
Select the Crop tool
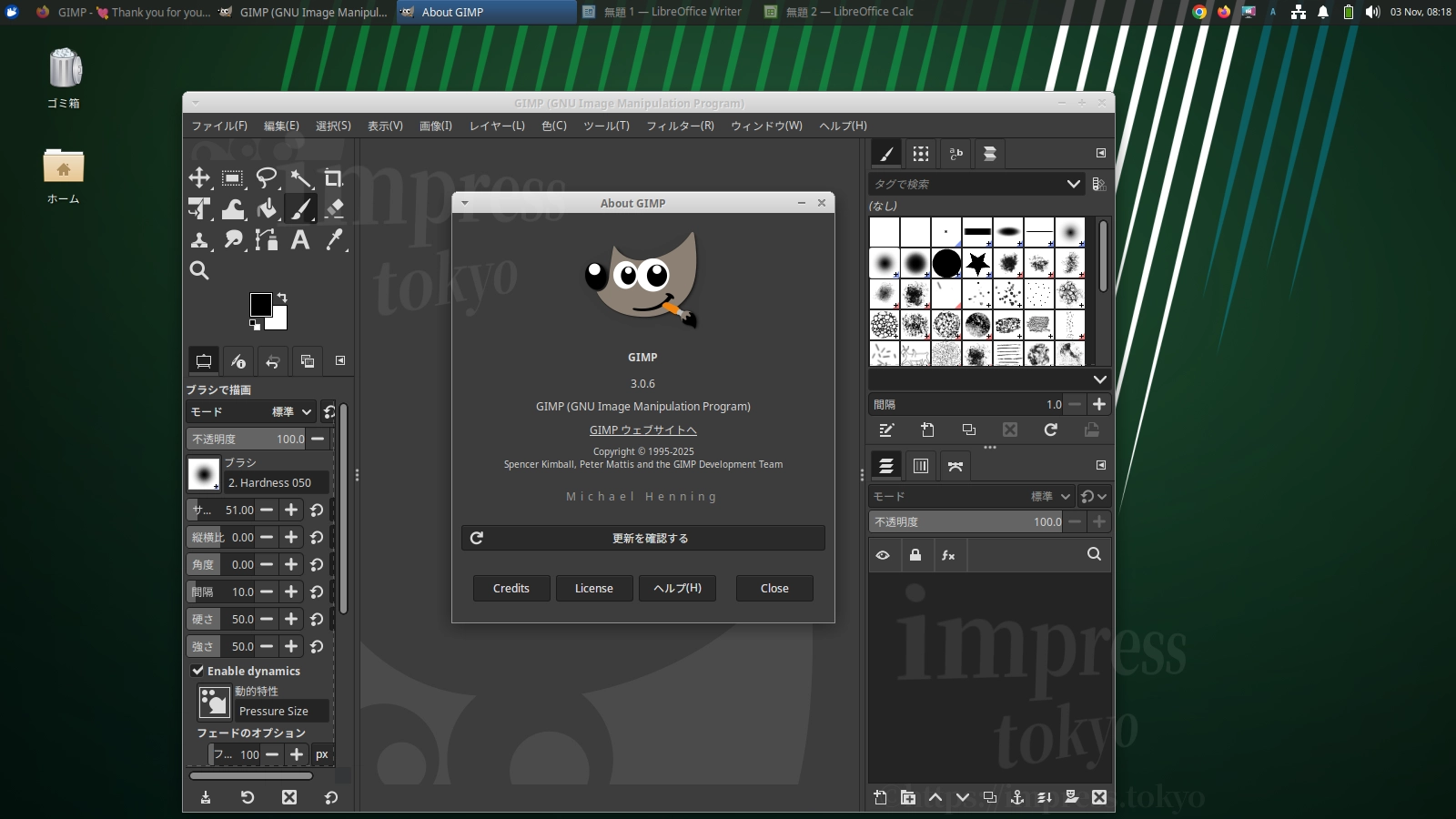pos(334,177)
